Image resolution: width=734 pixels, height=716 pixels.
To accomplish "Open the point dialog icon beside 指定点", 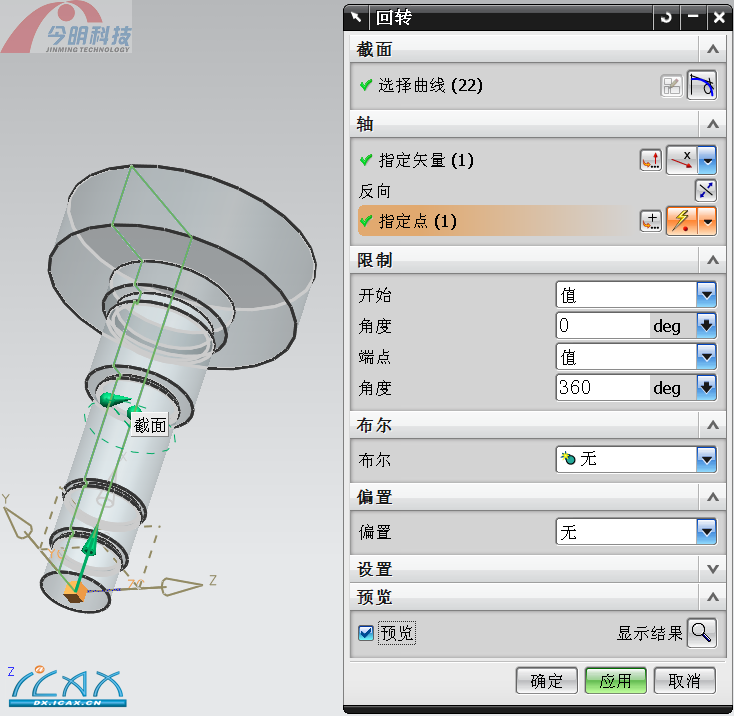I will pos(651,221).
